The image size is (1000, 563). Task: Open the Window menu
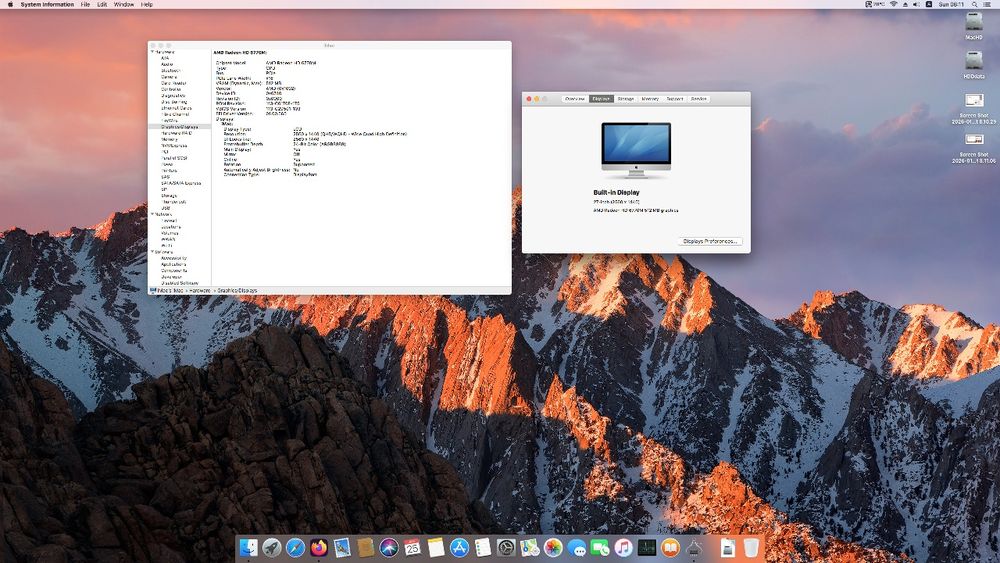tap(124, 4)
